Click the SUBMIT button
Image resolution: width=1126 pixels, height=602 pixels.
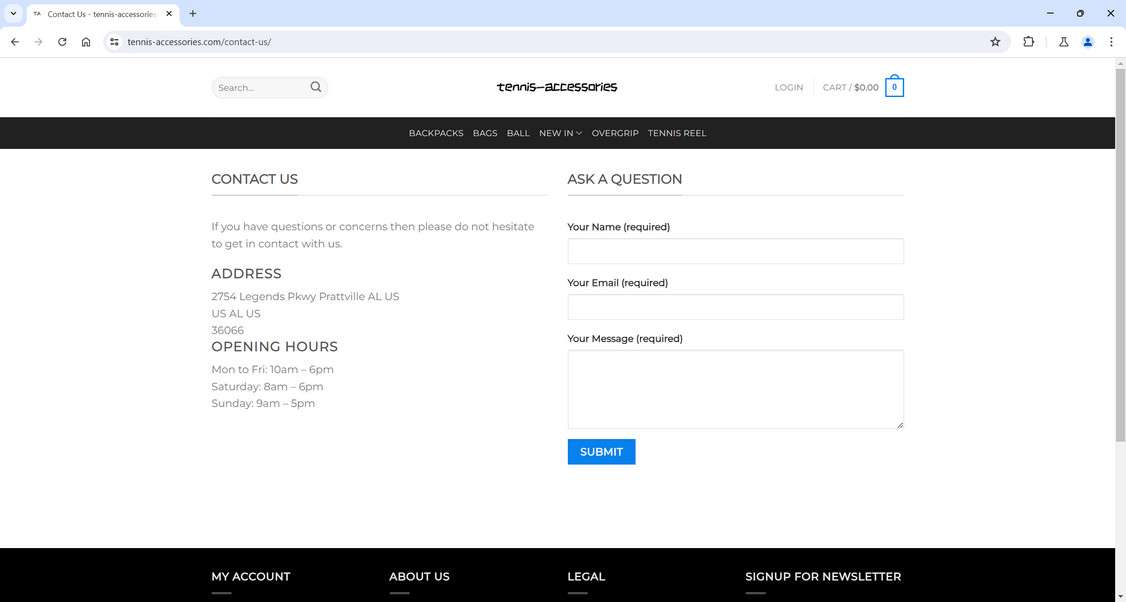[x=601, y=451]
